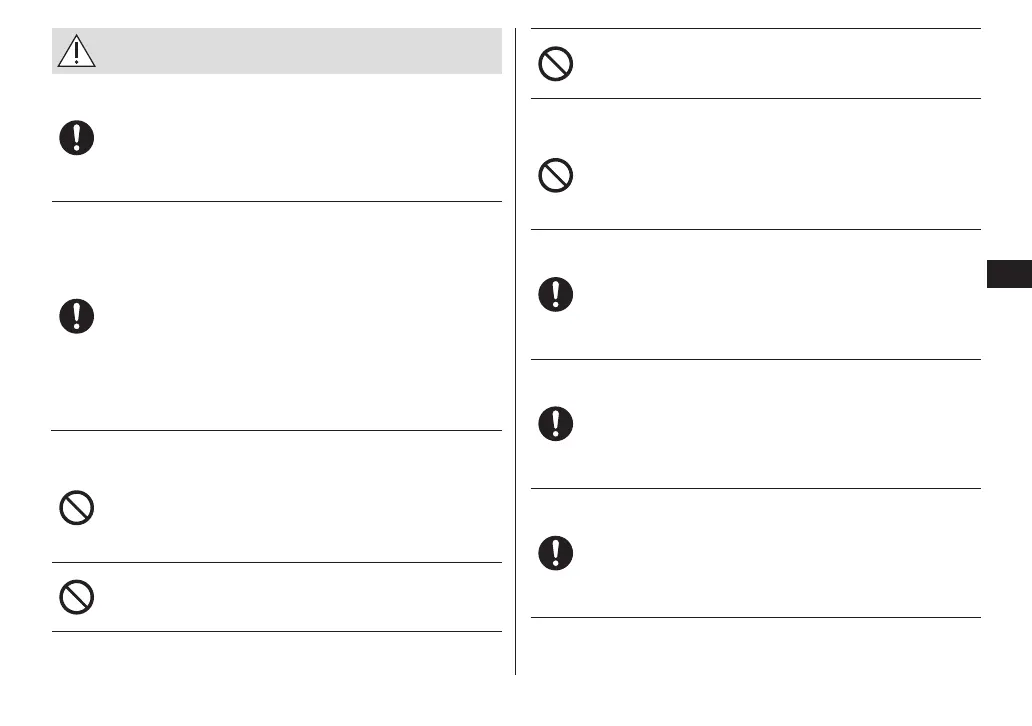Click the first exclamation icon in right column

[x=556, y=294]
